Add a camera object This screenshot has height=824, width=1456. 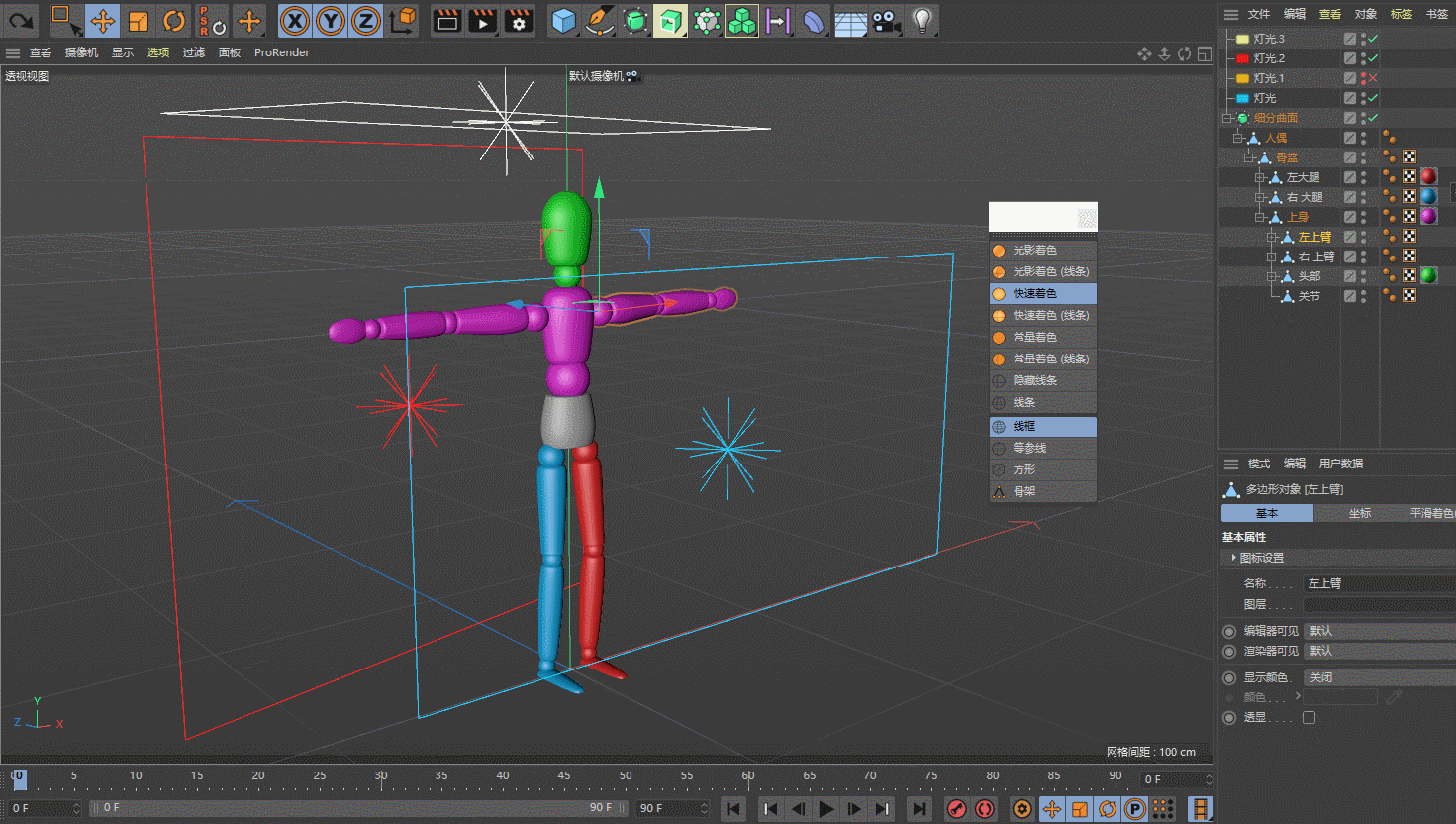pyautogui.click(x=886, y=20)
